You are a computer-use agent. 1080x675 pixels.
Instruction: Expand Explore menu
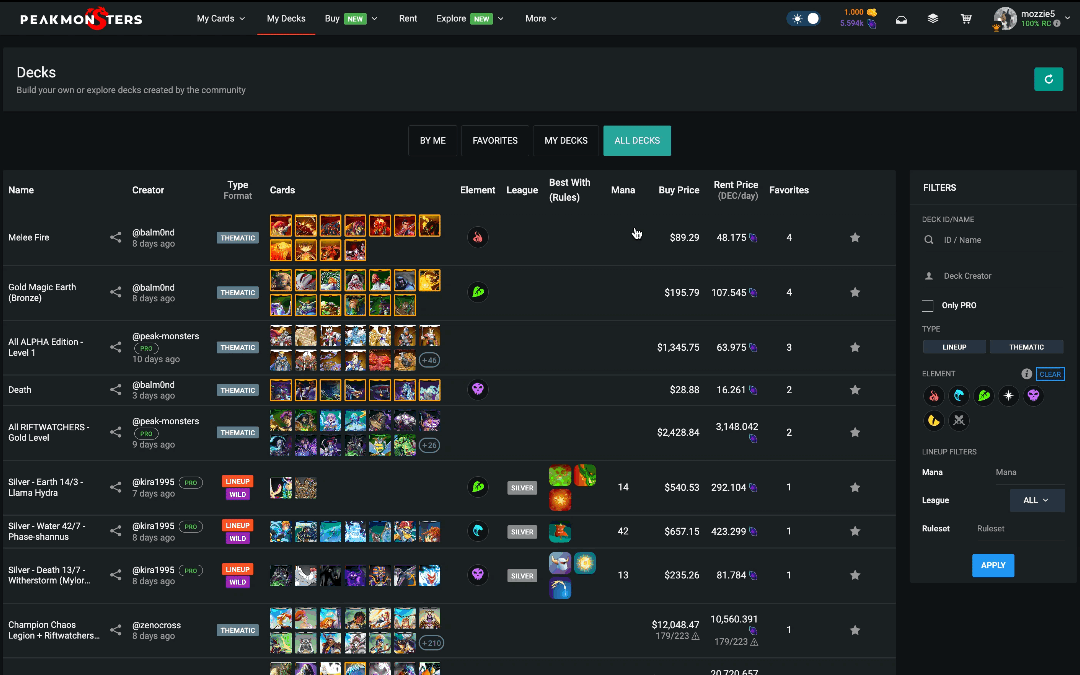[470, 19]
